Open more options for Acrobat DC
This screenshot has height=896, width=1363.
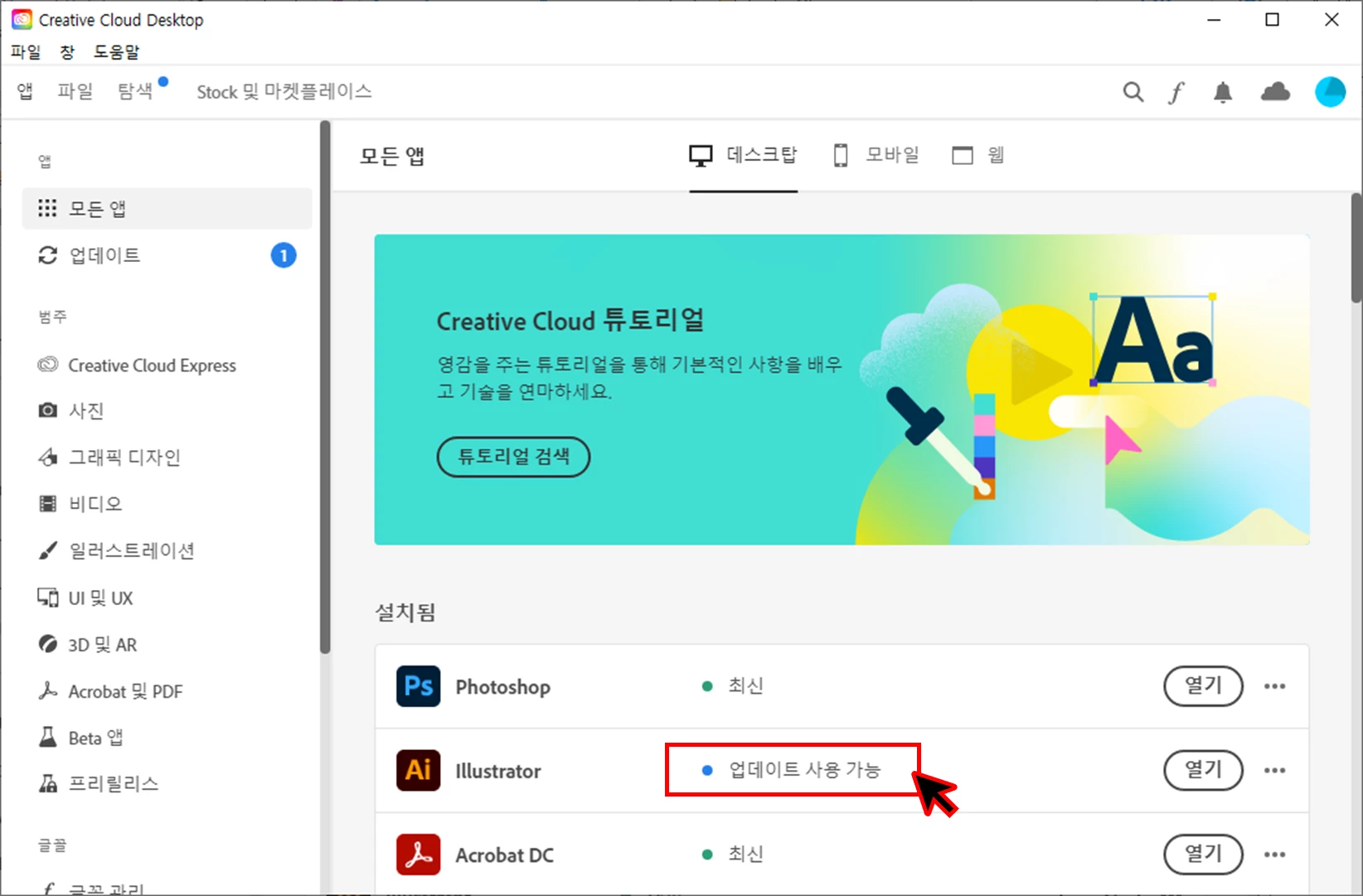(1275, 855)
